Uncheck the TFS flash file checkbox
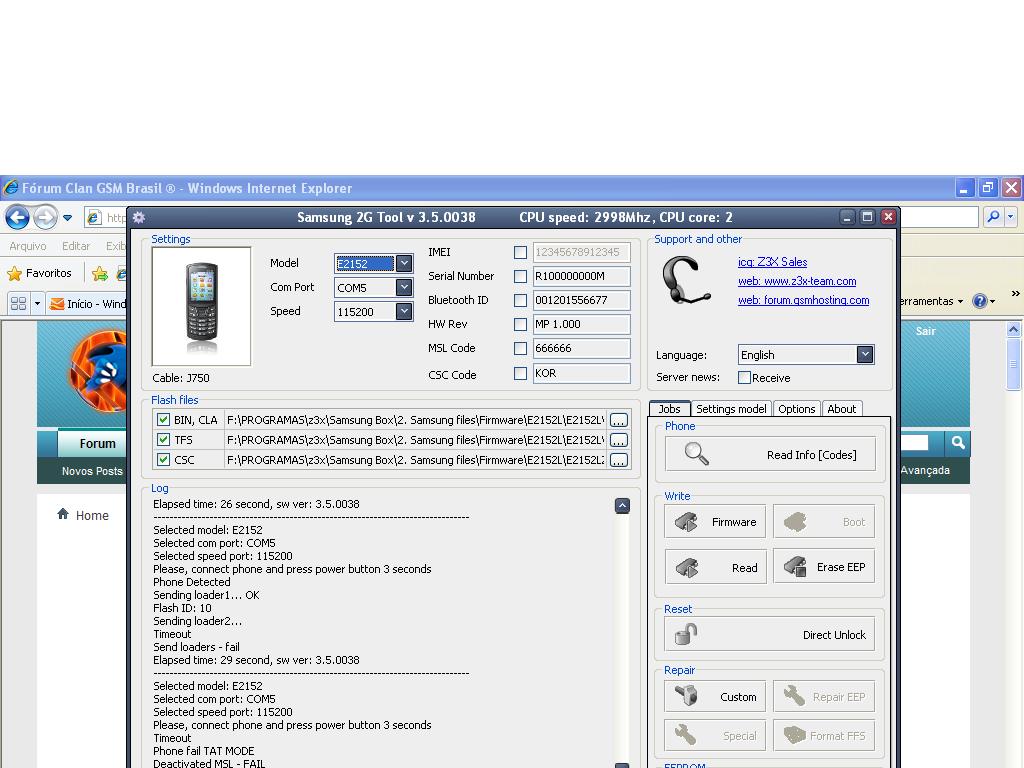 pyautogui.click(x=163, y=440)
